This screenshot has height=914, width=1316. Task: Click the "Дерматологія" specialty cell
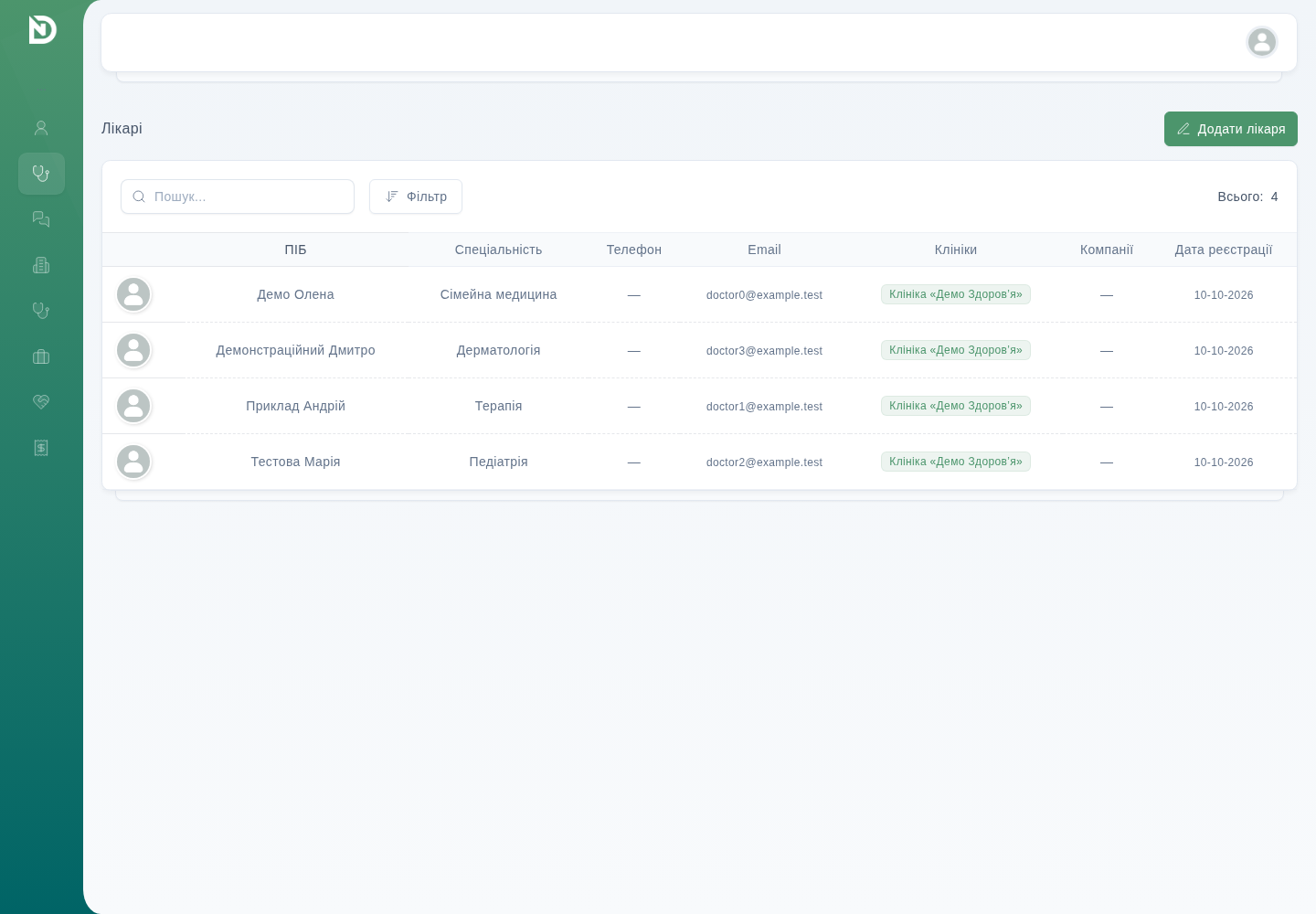(x=498, y=350)
